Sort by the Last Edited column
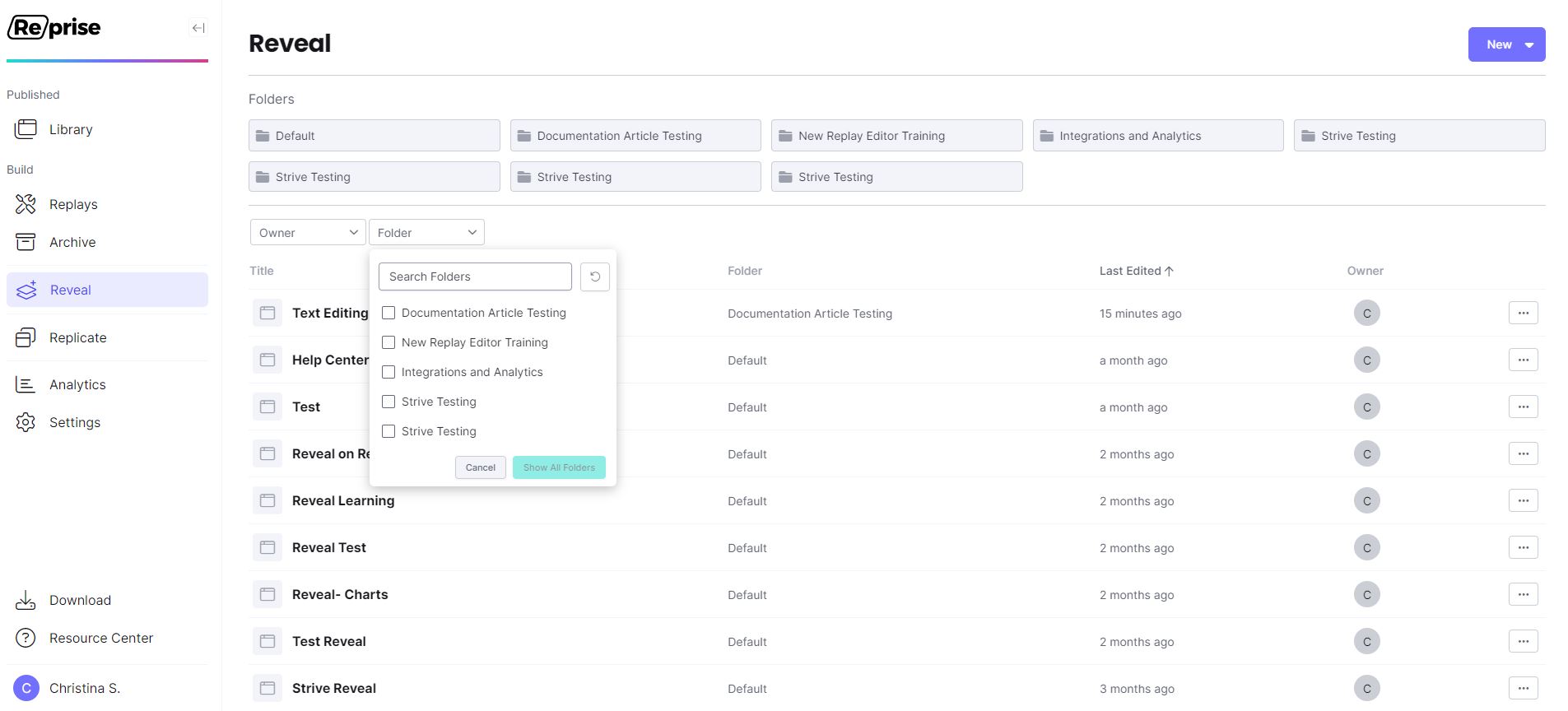 point(1137,271)
